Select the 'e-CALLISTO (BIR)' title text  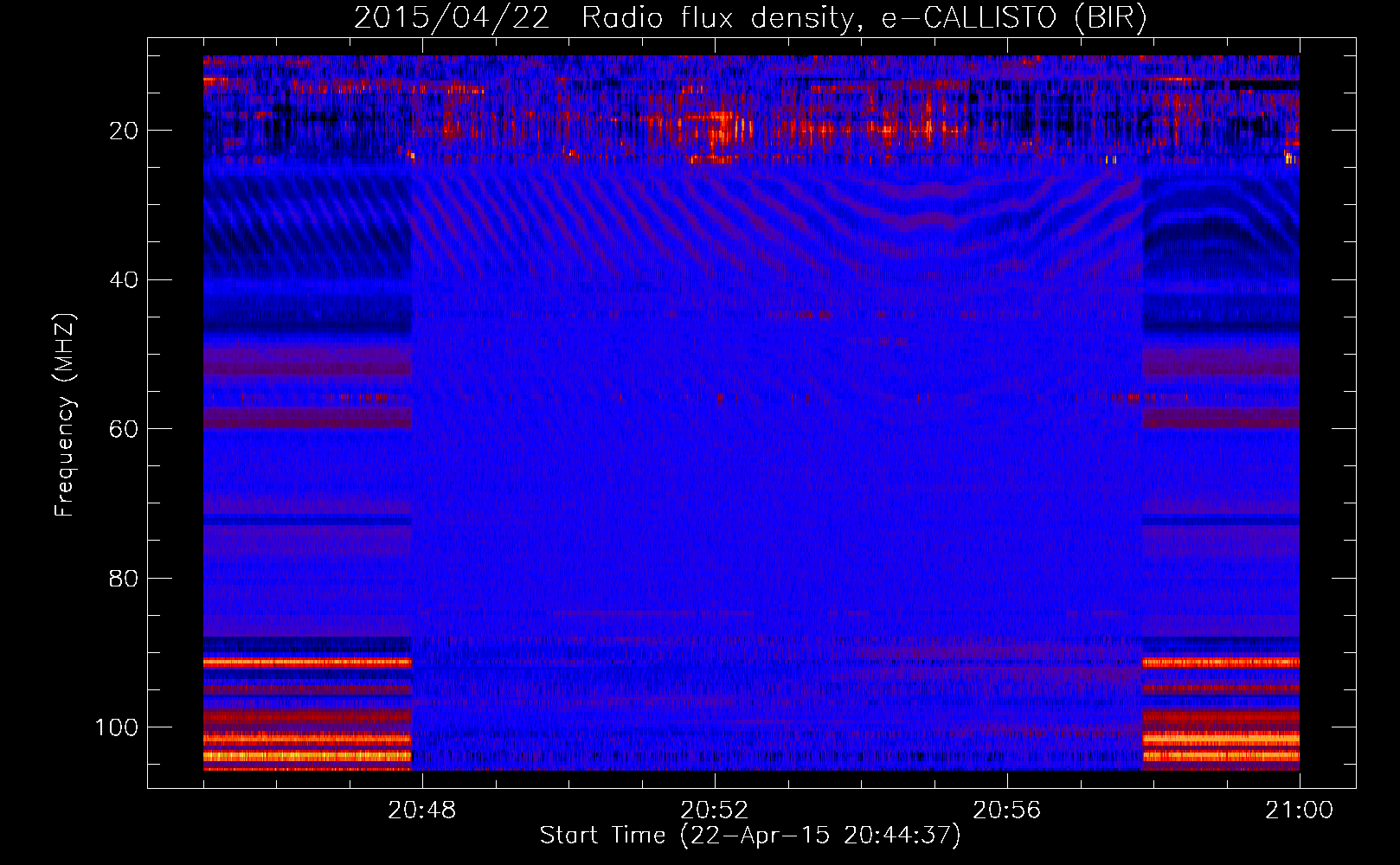(x=1014, y=18)
